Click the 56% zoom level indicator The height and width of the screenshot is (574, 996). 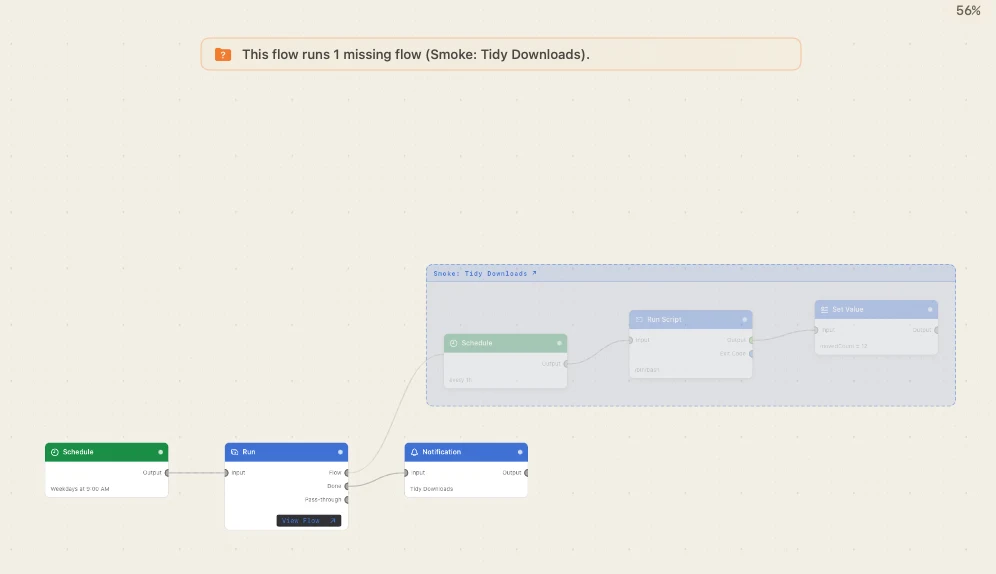point(968,11)
